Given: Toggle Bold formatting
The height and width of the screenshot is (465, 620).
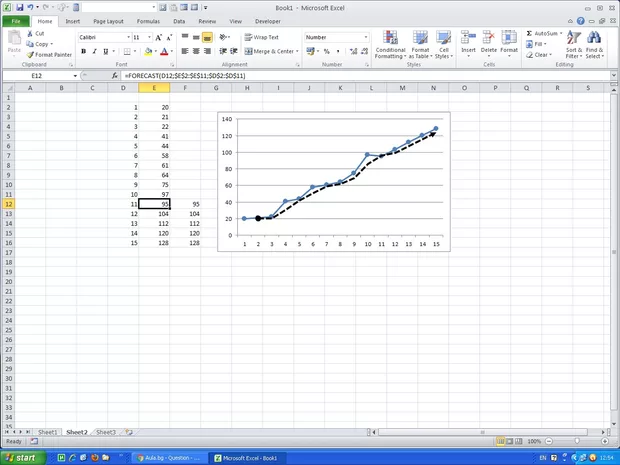Looking at the screenshot, I should tap(84, 51).
